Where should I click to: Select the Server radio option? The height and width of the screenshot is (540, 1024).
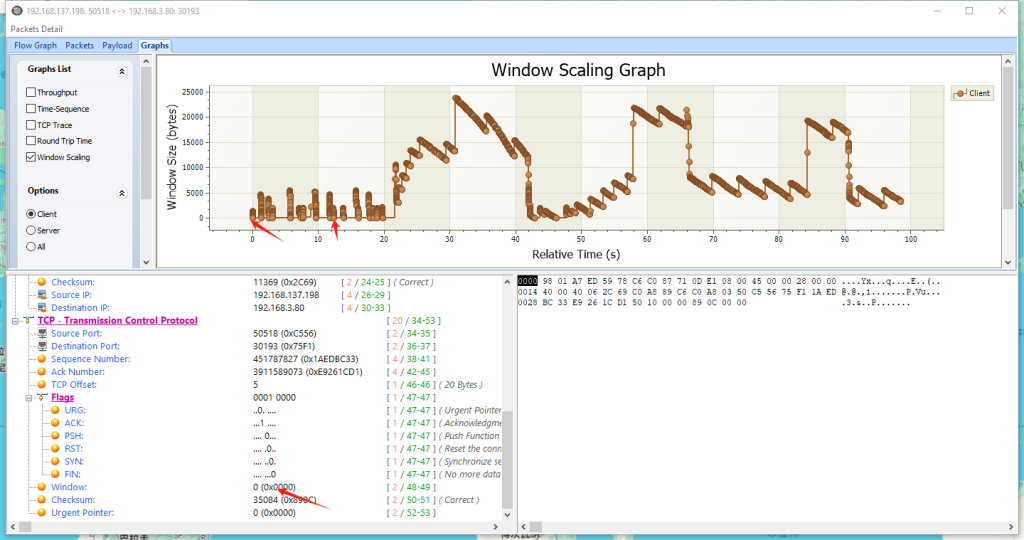coord(31,230)
